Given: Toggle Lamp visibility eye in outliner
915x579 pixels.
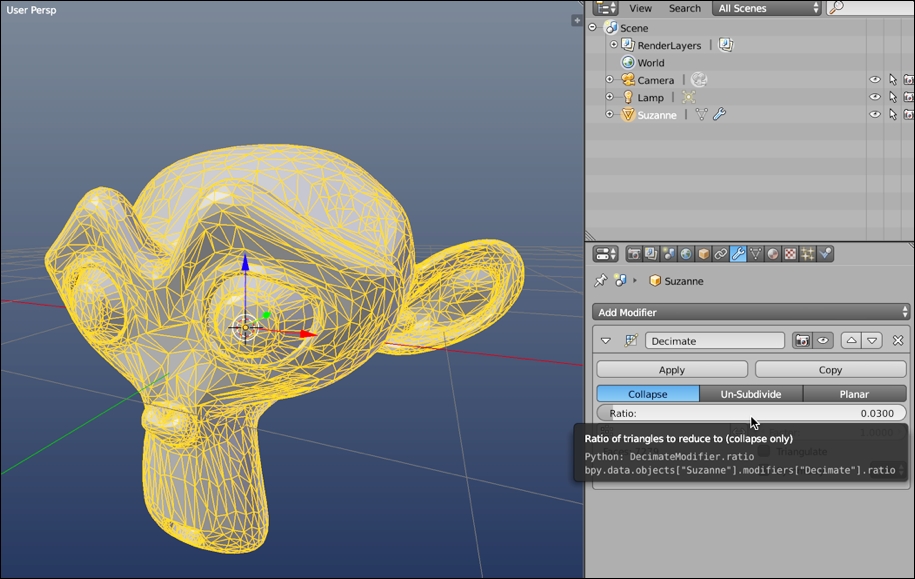Looking at the screenshot, I should tap(875, 97).
